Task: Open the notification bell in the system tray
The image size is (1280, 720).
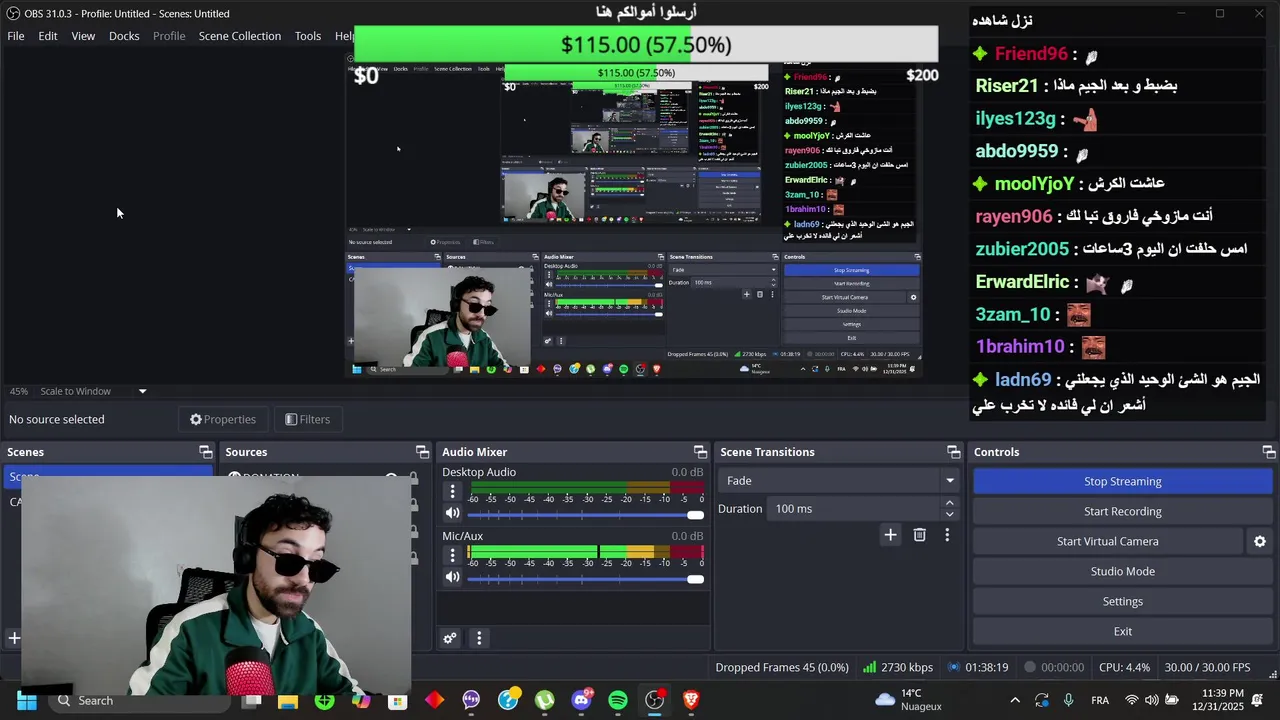Action: click(x=1258, y=700)
